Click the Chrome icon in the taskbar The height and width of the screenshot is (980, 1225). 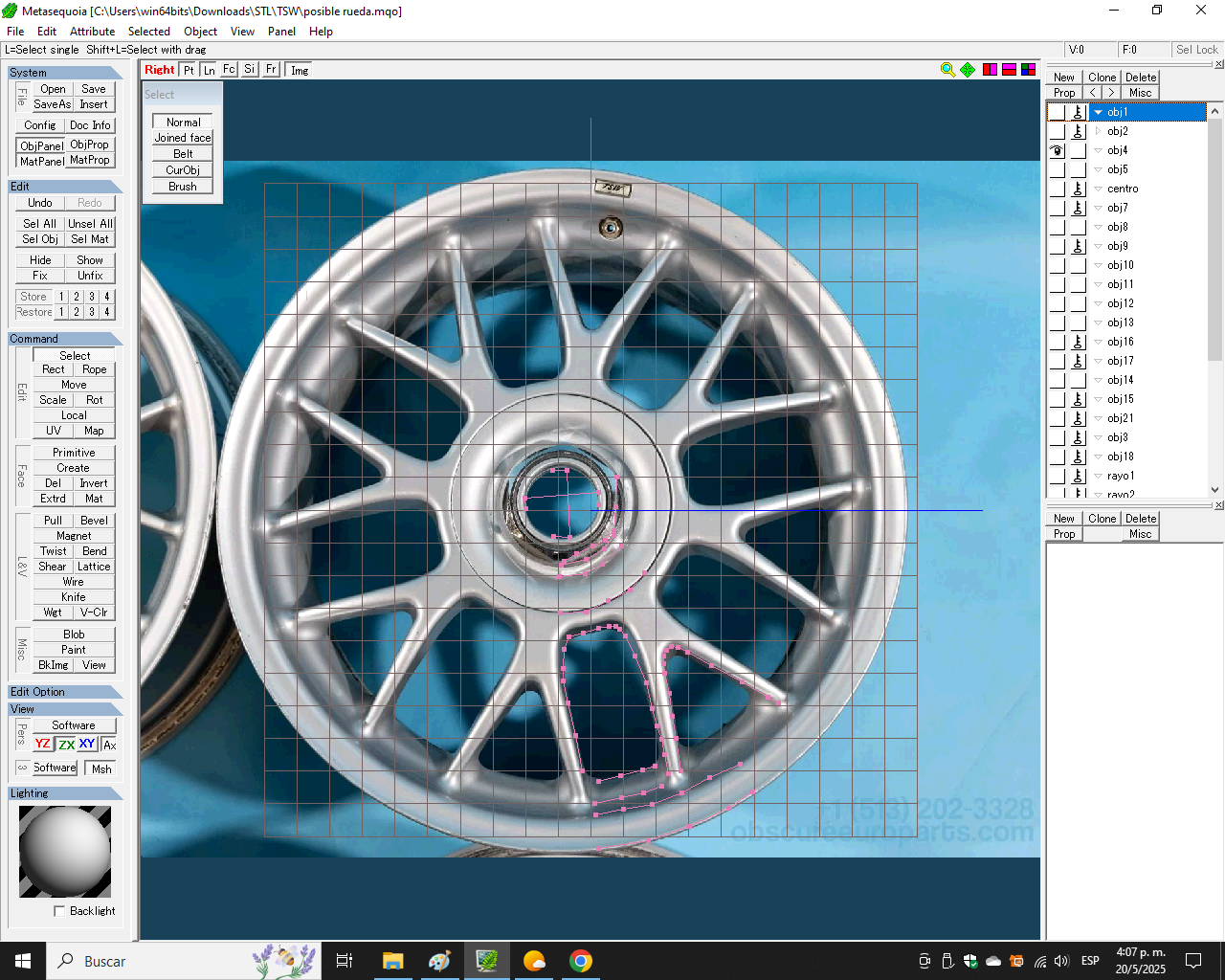pyautogui.click(x=580, y=961)
